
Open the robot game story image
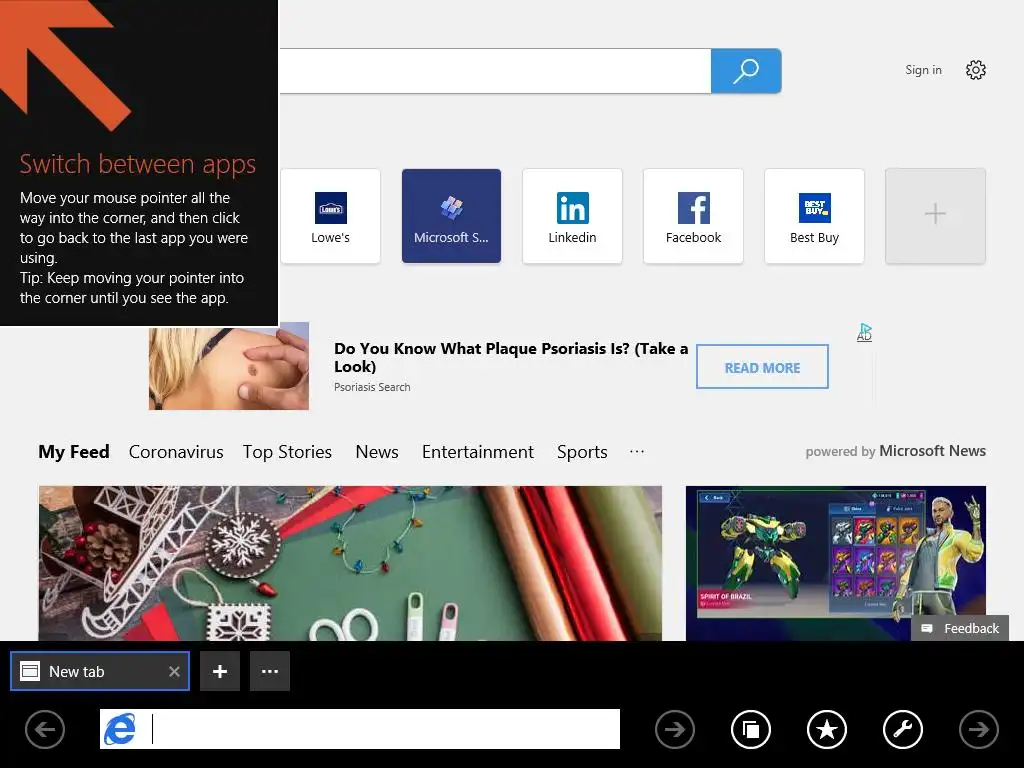(x=835, y=563)
